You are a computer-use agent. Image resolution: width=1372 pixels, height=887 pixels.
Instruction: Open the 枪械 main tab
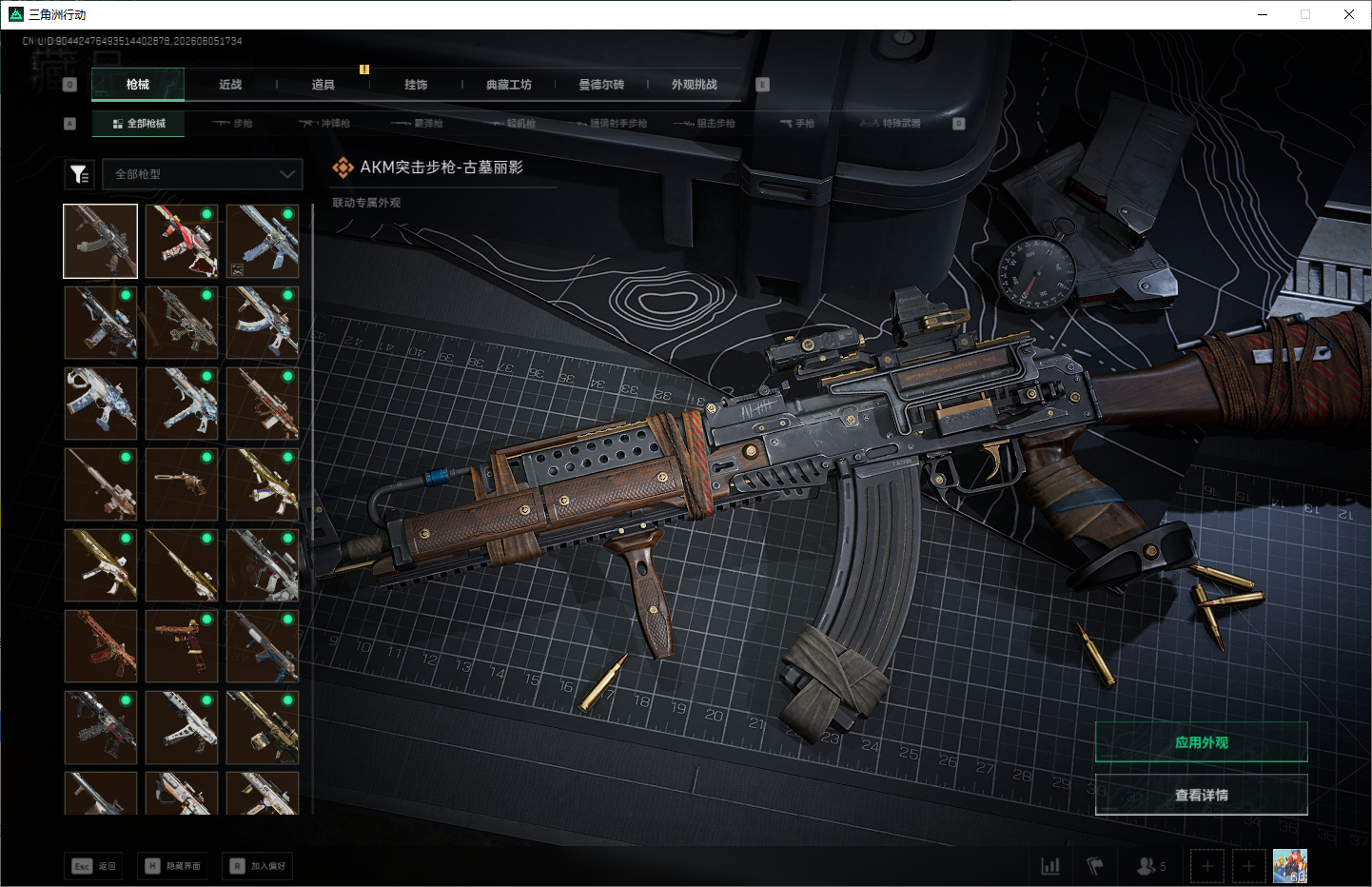(x=138, y=85)
